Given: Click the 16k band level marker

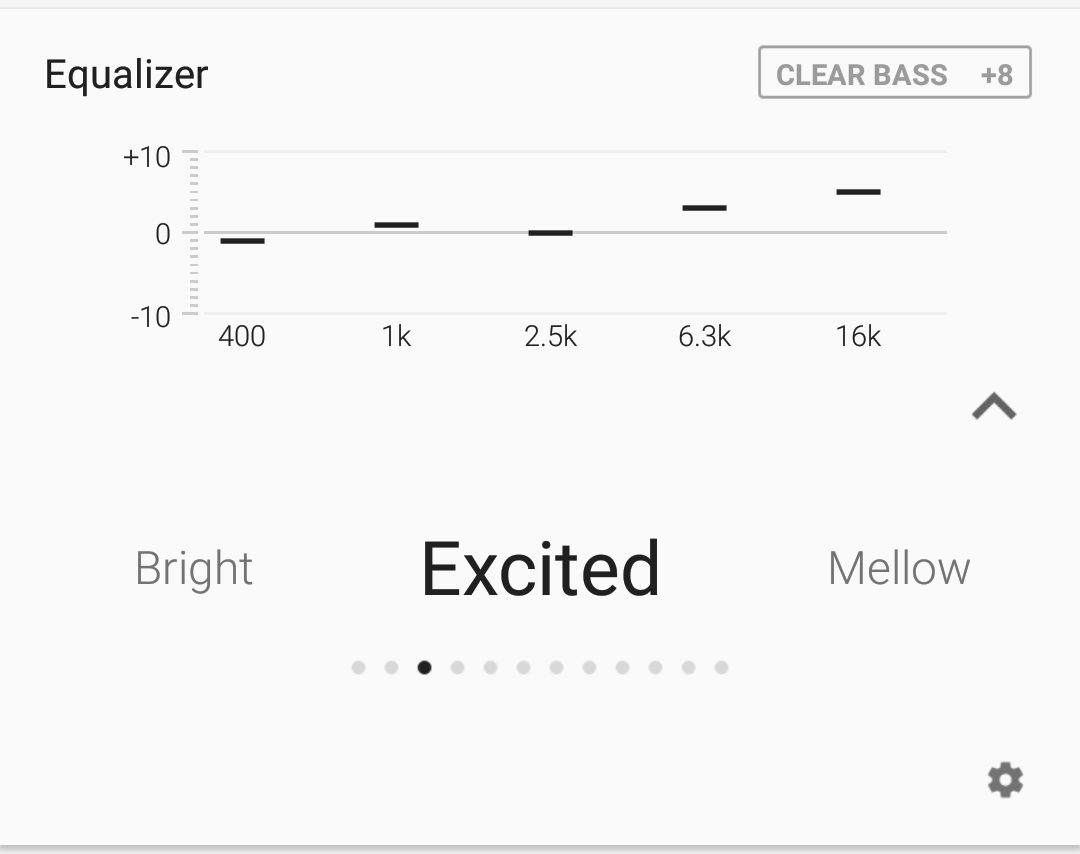Looking at the screenshot, I should point(858,191).
